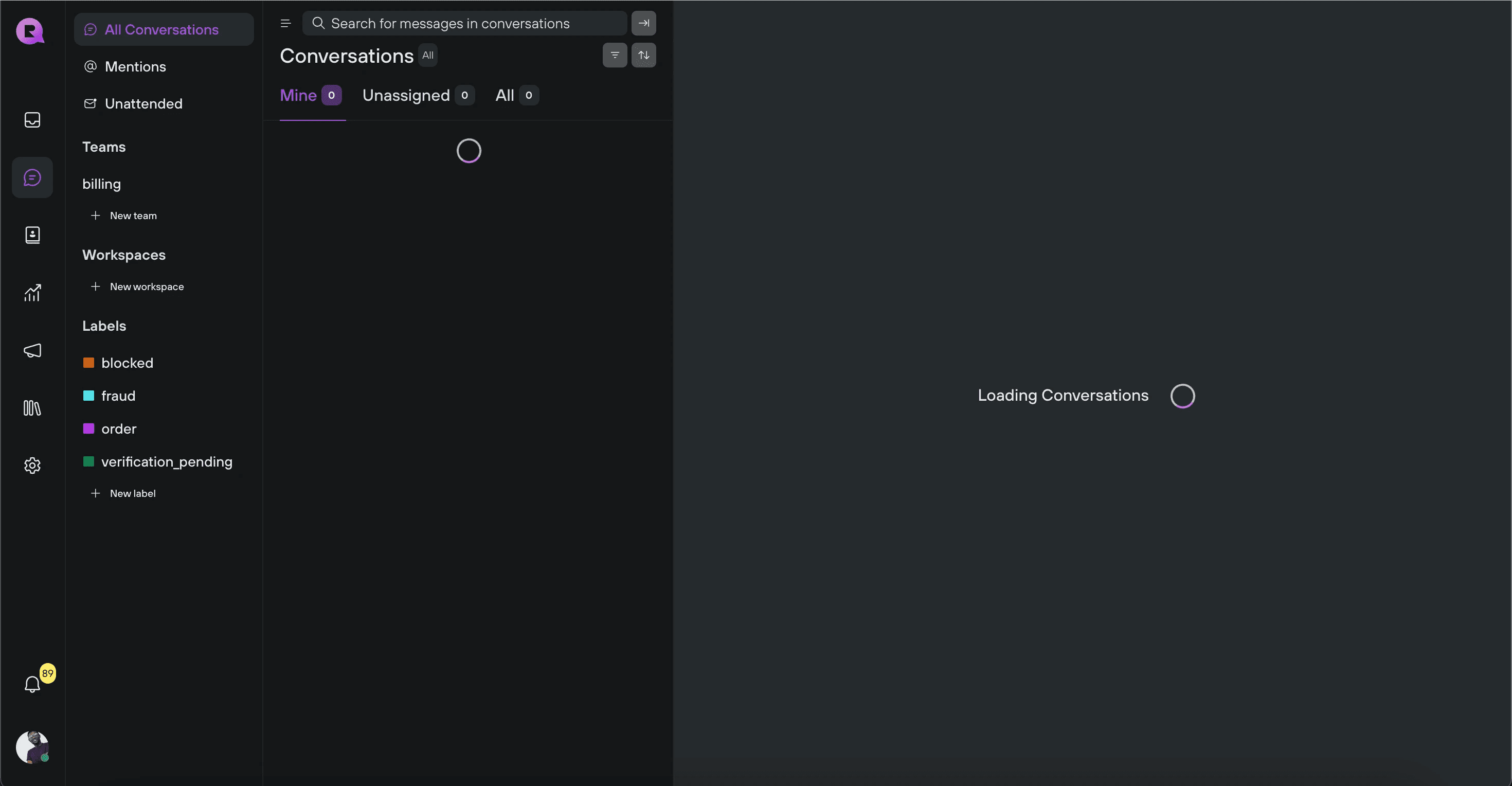Open the Settings gear icon
1512x786 pixels.
[32, 466]
